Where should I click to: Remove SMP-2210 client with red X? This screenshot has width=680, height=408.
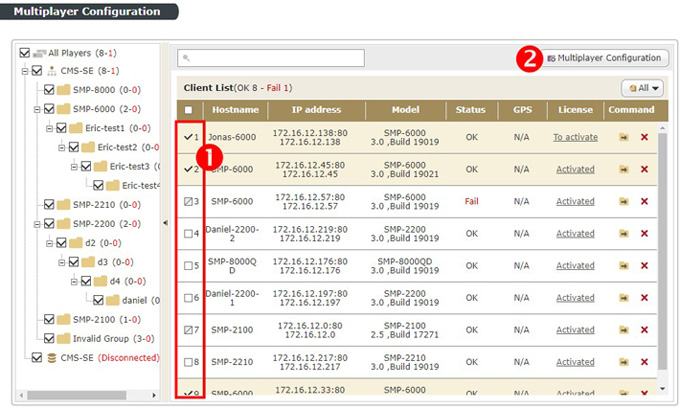644,362
